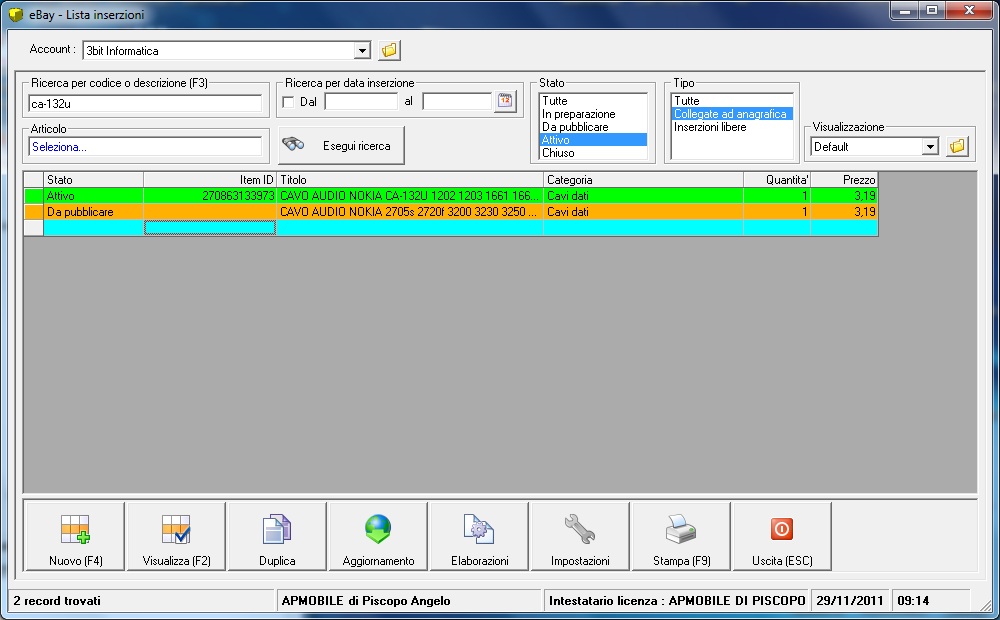The height and width of the screenshot is (620, 1000).
Task: Select the title CAVO AUDIO NOKIA 2705s
Action: [x=409, y=212]
